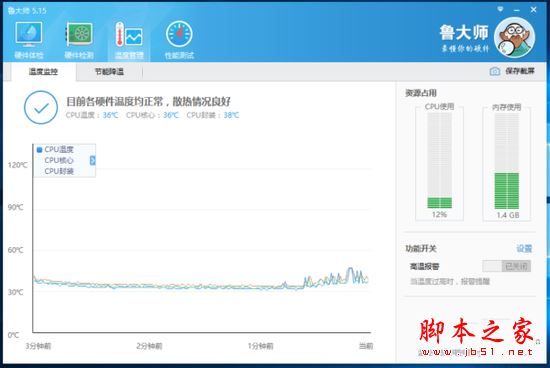
Task: Open the 设置 link in 功能开关
Action: [524, 249]
